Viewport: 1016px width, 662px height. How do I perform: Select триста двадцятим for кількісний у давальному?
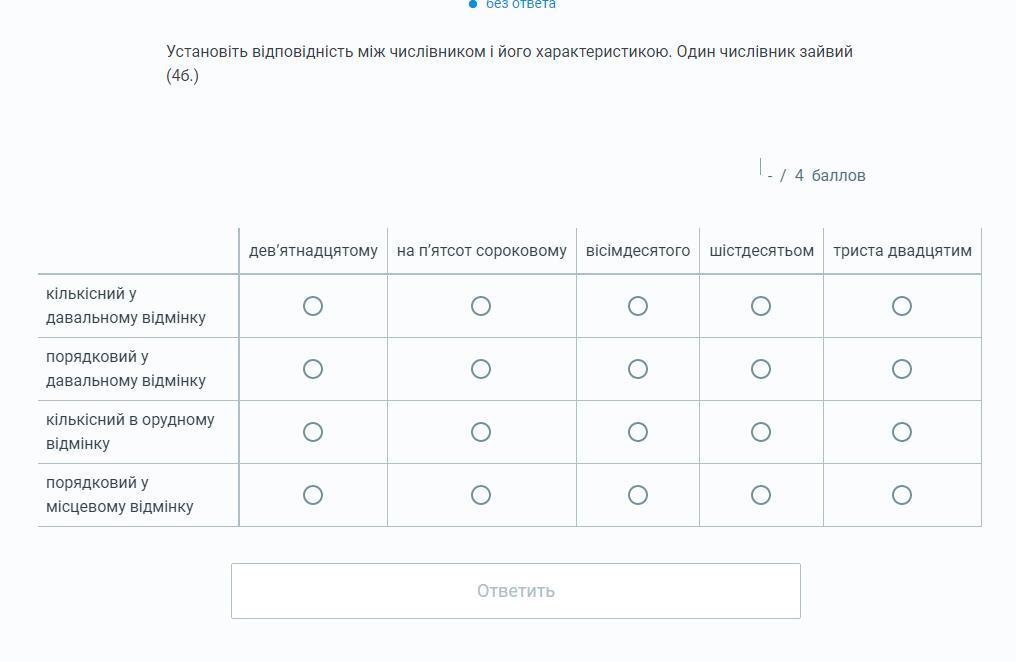pyautogui.click(x=902, y=306)
